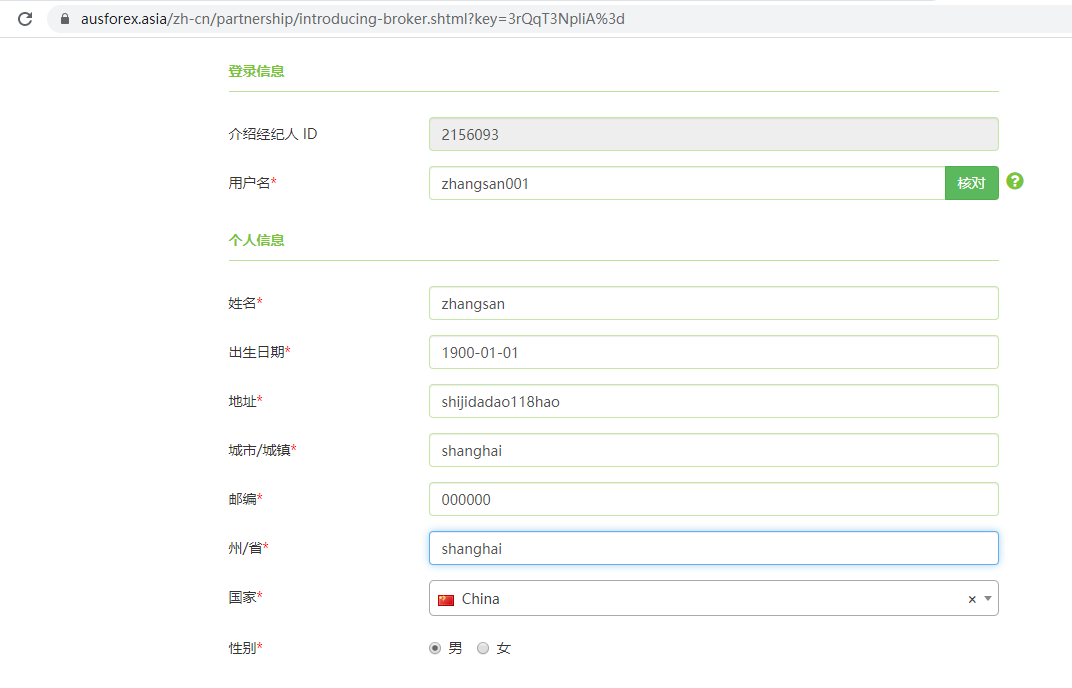Click the 个人信息 section heading
1072x688 pixels.
[x=256, y=240]
